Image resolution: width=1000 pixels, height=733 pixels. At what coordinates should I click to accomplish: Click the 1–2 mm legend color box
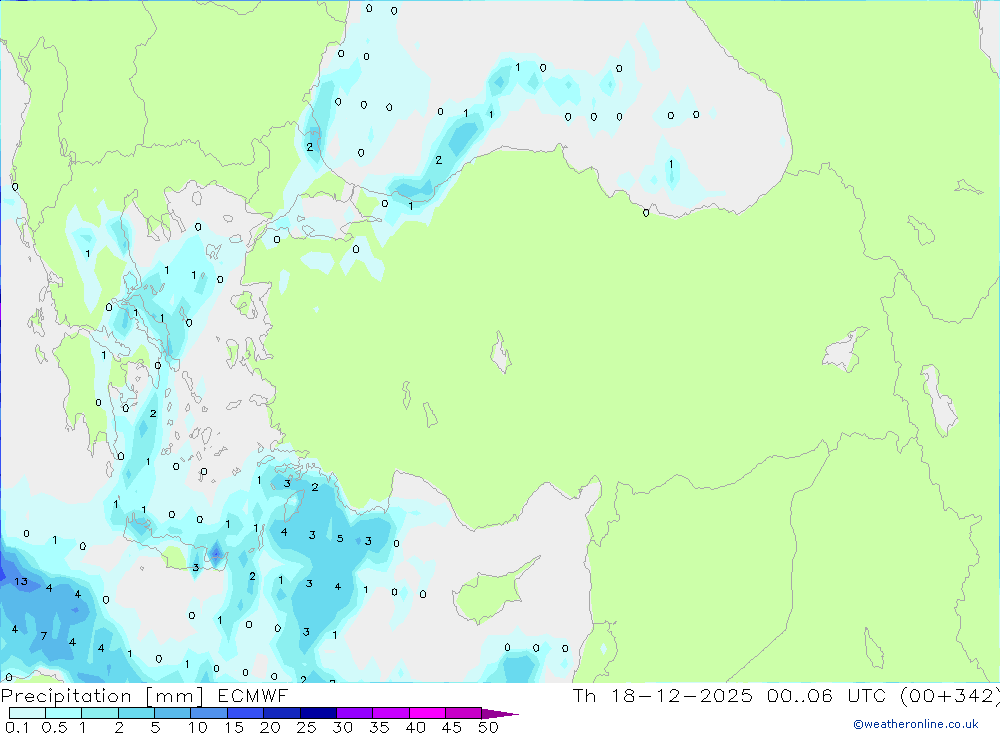pyautogui.click(x=99, y=713)
